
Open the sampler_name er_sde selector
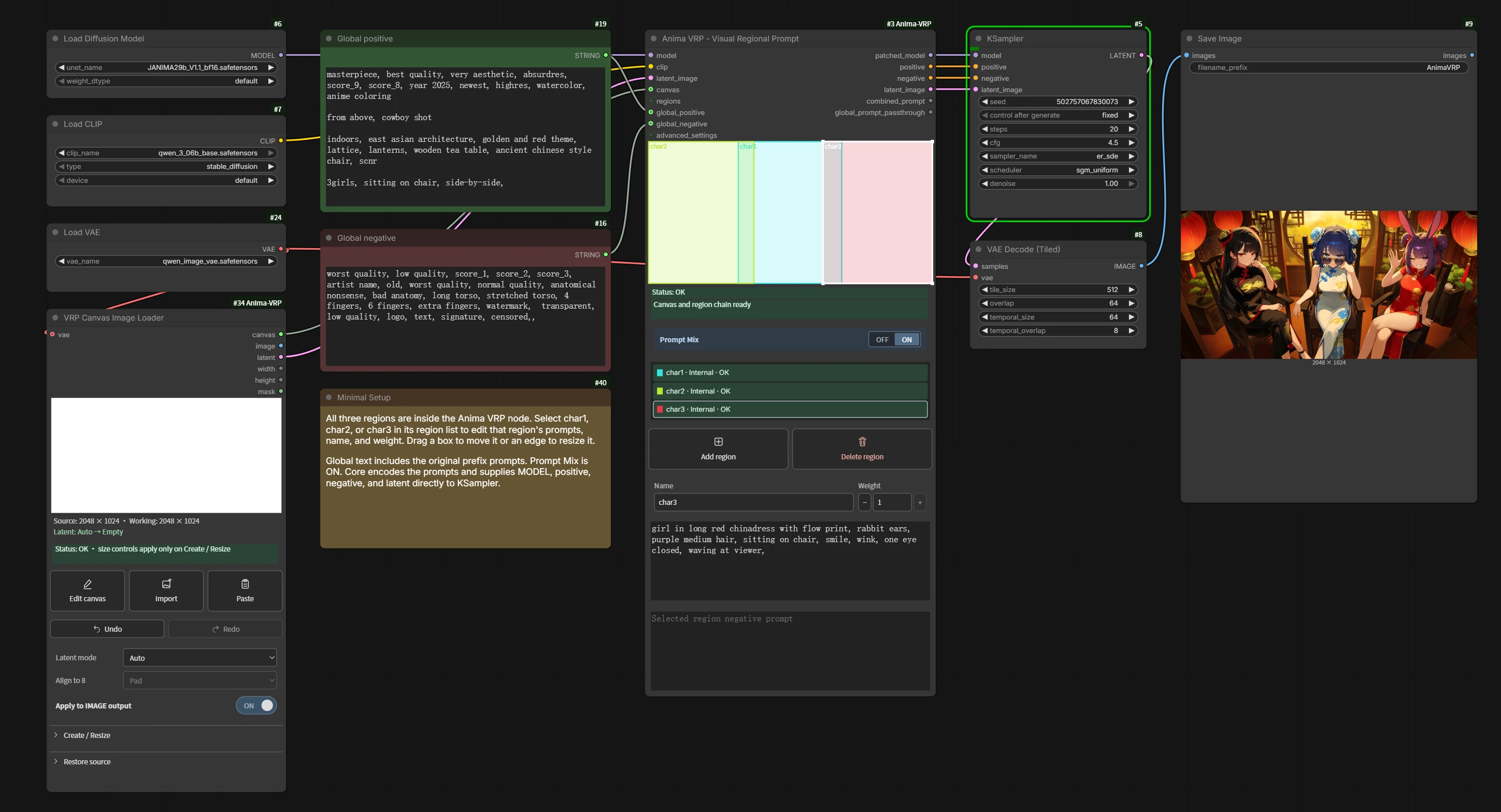1057,156
